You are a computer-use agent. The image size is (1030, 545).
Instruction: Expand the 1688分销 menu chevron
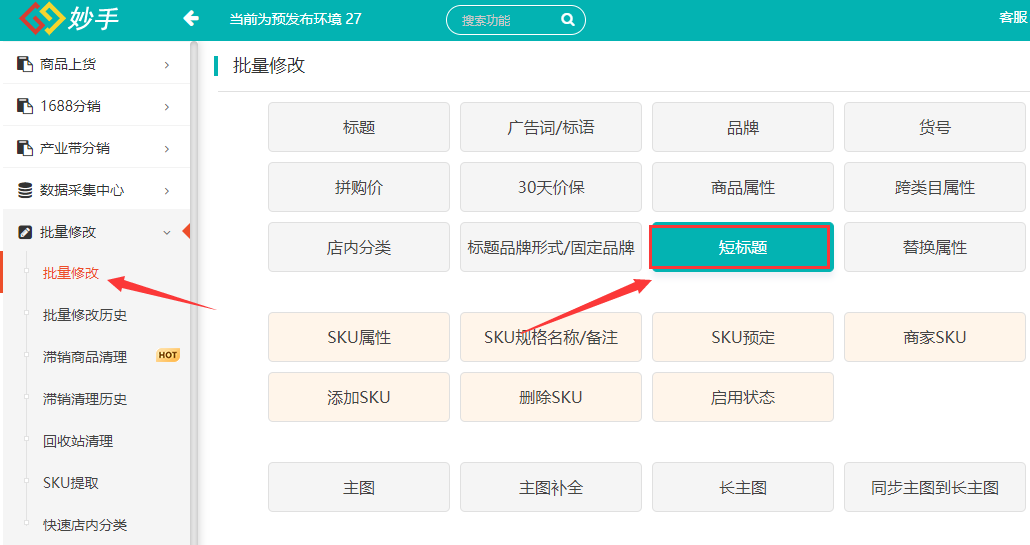pos(166,106)
